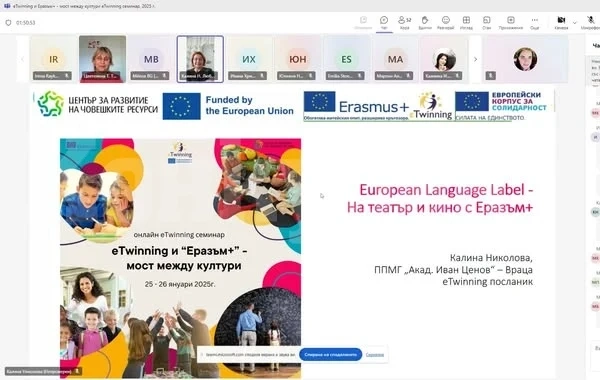Click the shield security icon near timer
This screenshot has height=380, width=600.
8,23
